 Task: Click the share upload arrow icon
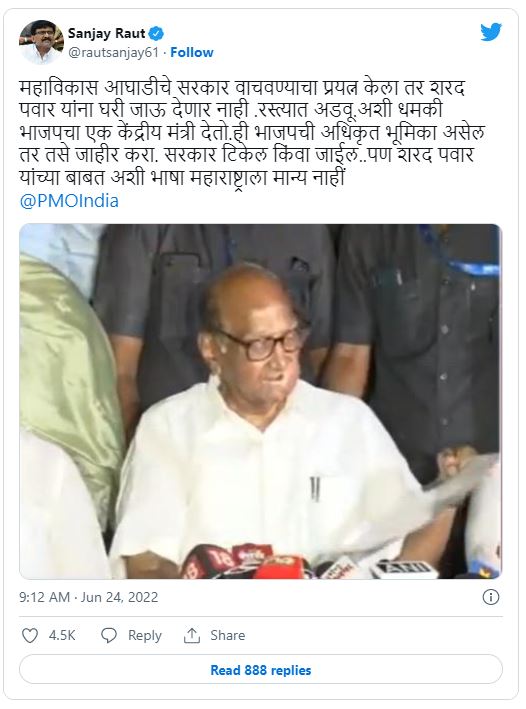(192, 635)
